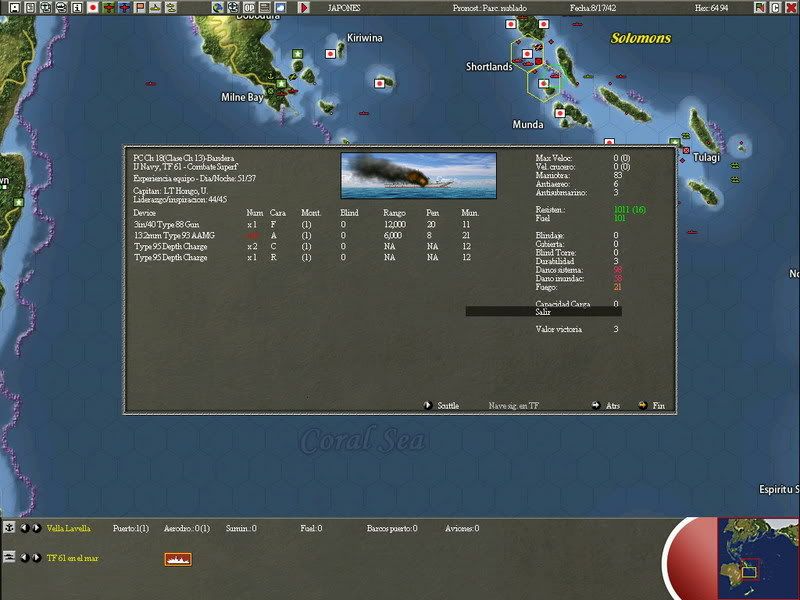Click the red-green flag icon at top right
The width and height of the screenshot is (800, 600).
pos(760,8)
